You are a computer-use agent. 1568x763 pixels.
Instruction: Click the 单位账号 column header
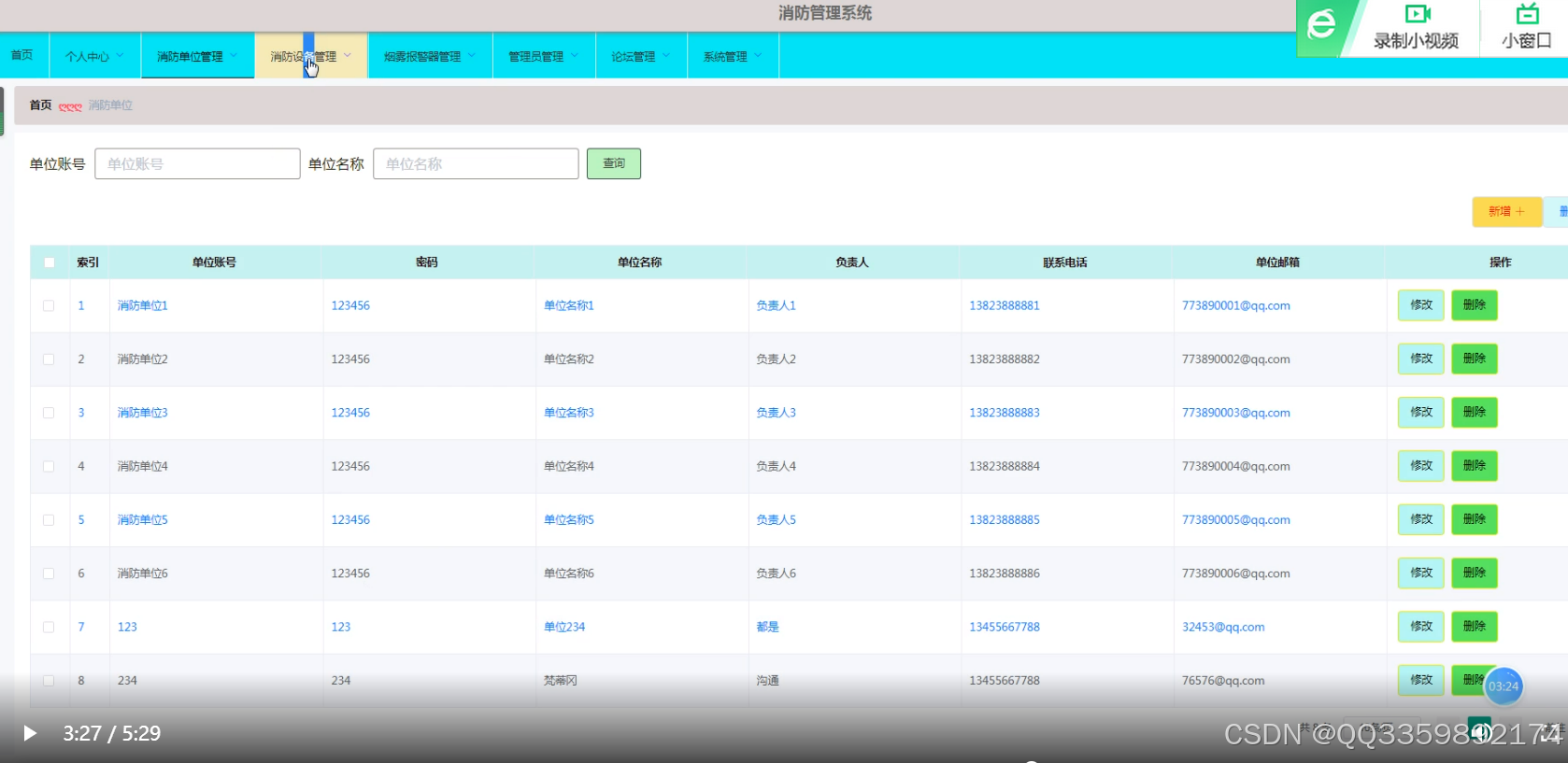[214, 262]
